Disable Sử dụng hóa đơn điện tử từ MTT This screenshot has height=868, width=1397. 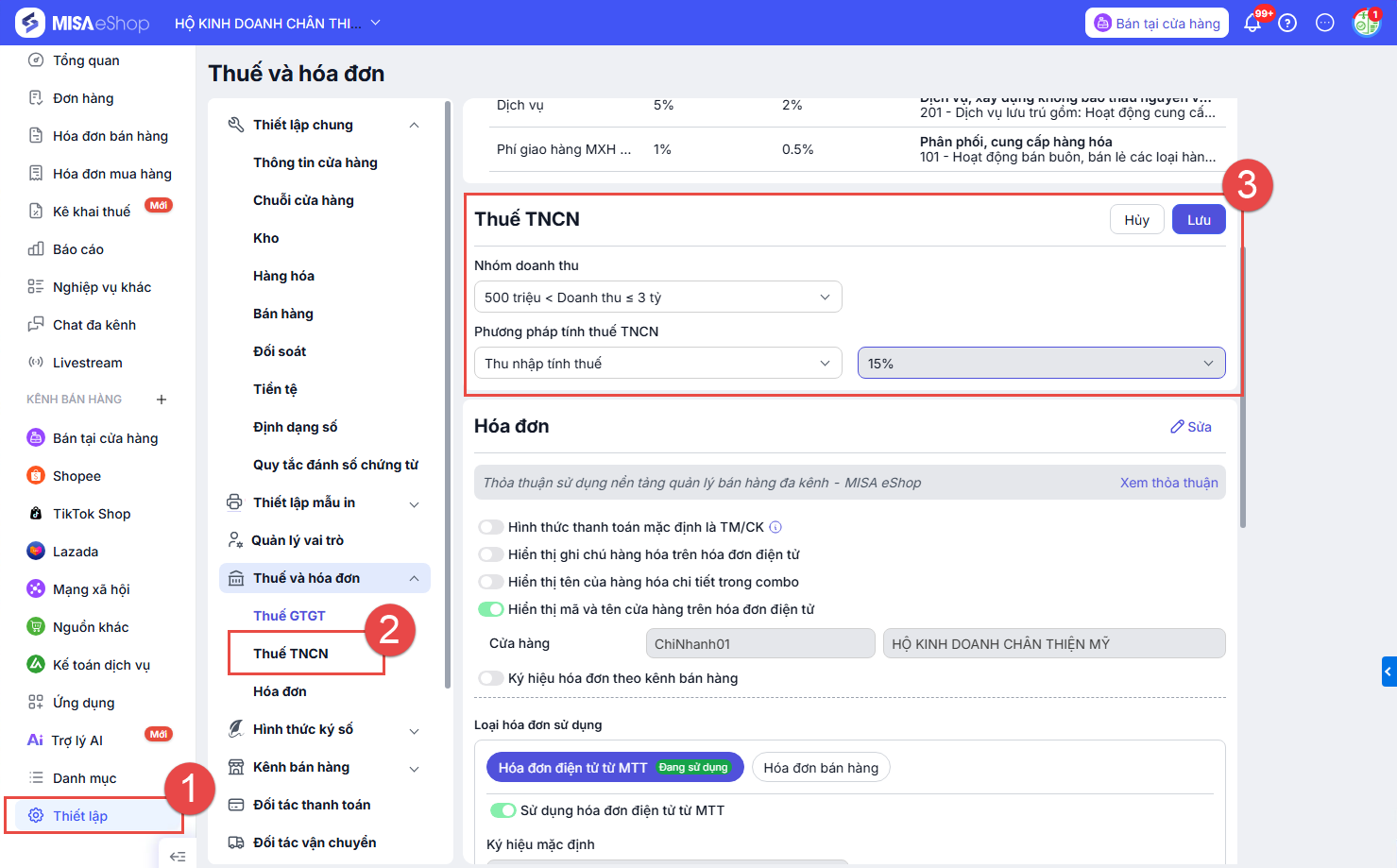coord(503,810)
